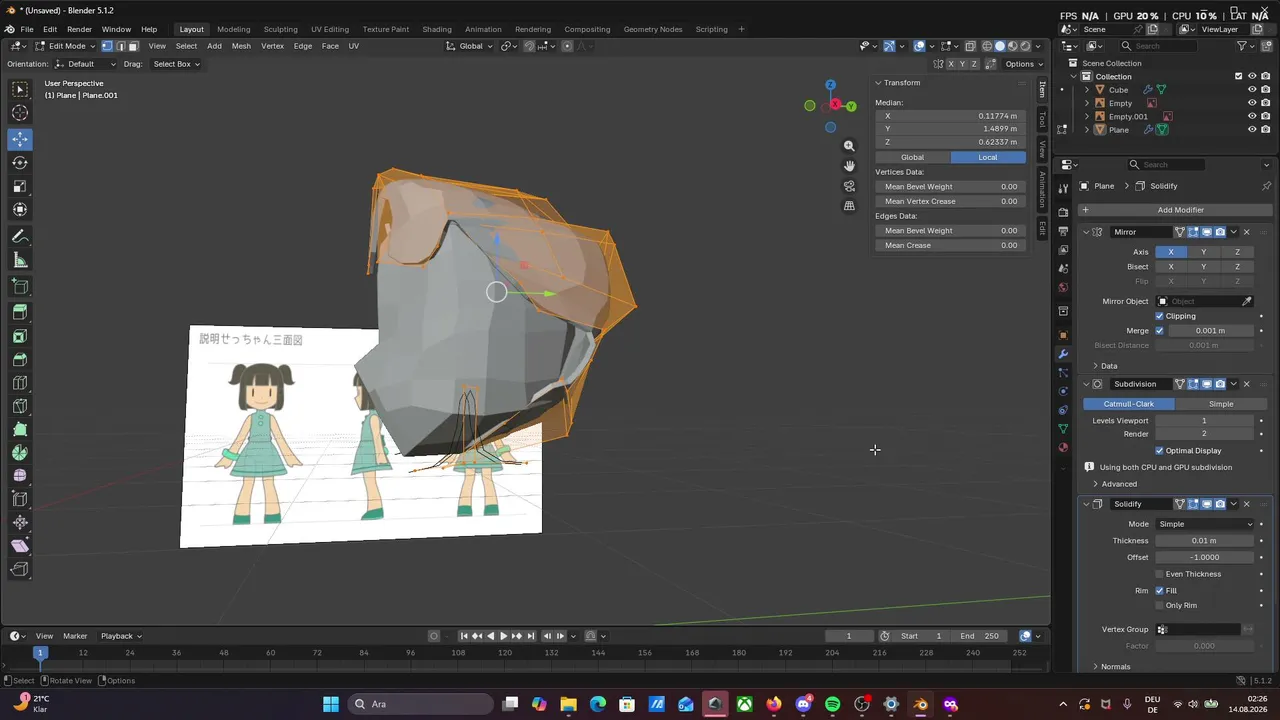Open the Solidify Mode dropdown
Viewport: 1280px width, 720px height.
point(1205,524)
